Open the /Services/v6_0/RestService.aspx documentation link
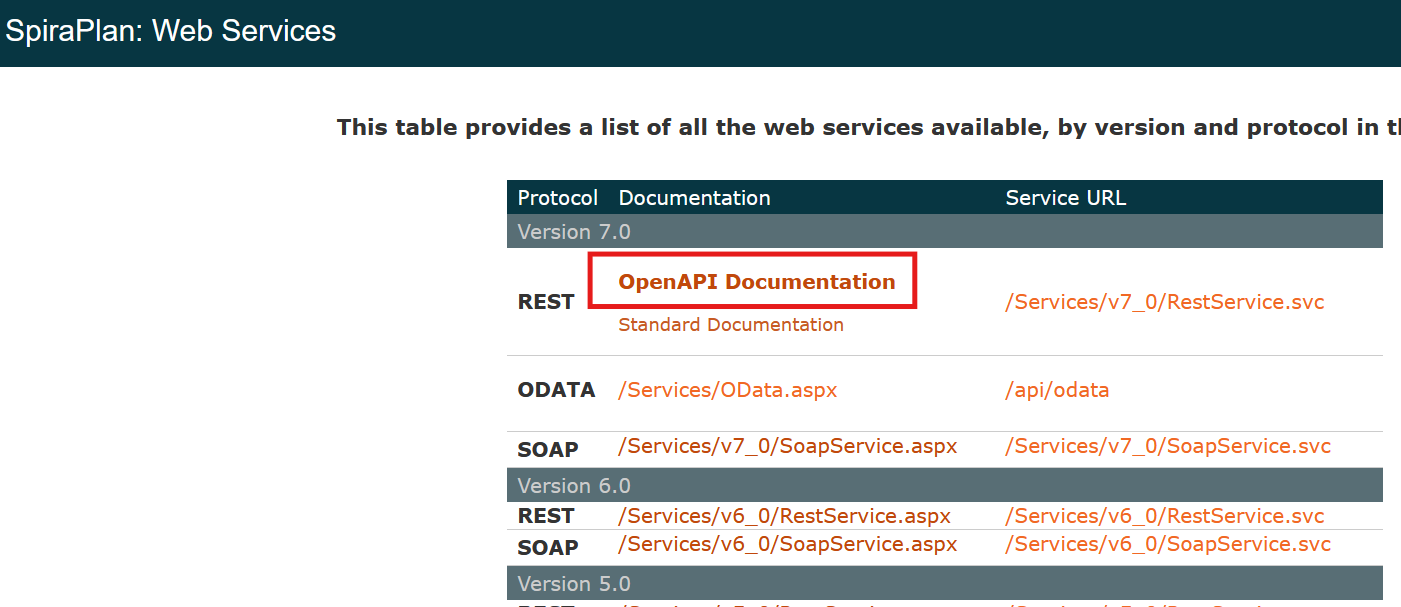The height and width of the screenshot is (607, 1401). coord(784,516)
